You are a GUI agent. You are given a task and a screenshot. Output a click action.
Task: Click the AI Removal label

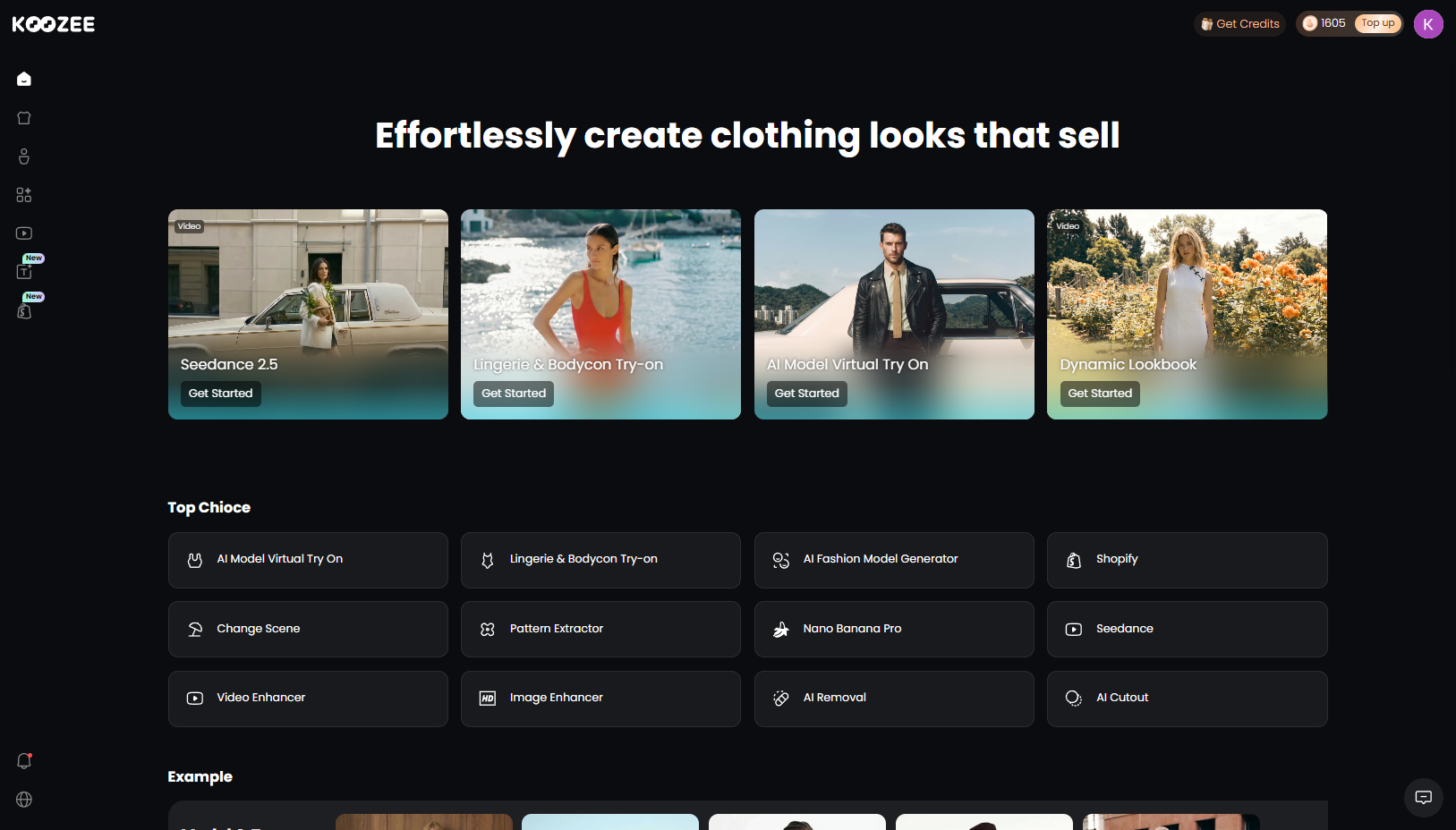[835, 698]
